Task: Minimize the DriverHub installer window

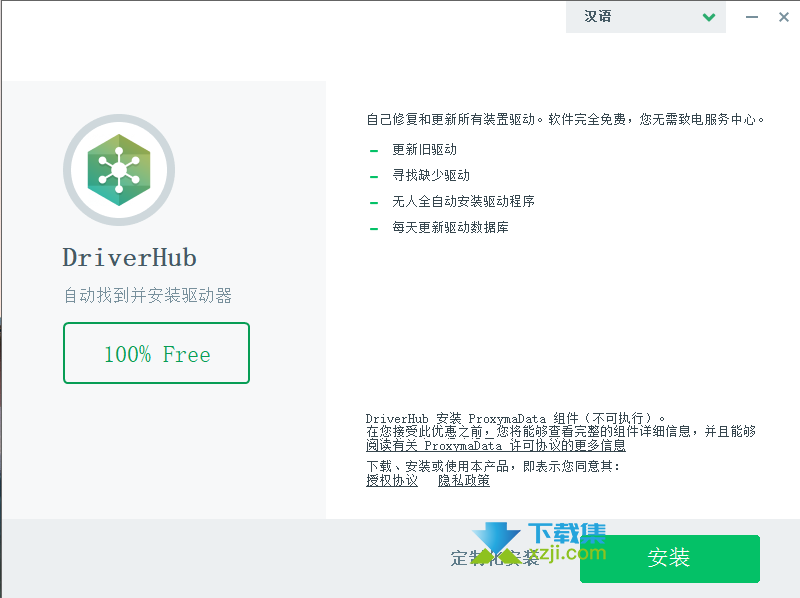Action: coord(752,17)
